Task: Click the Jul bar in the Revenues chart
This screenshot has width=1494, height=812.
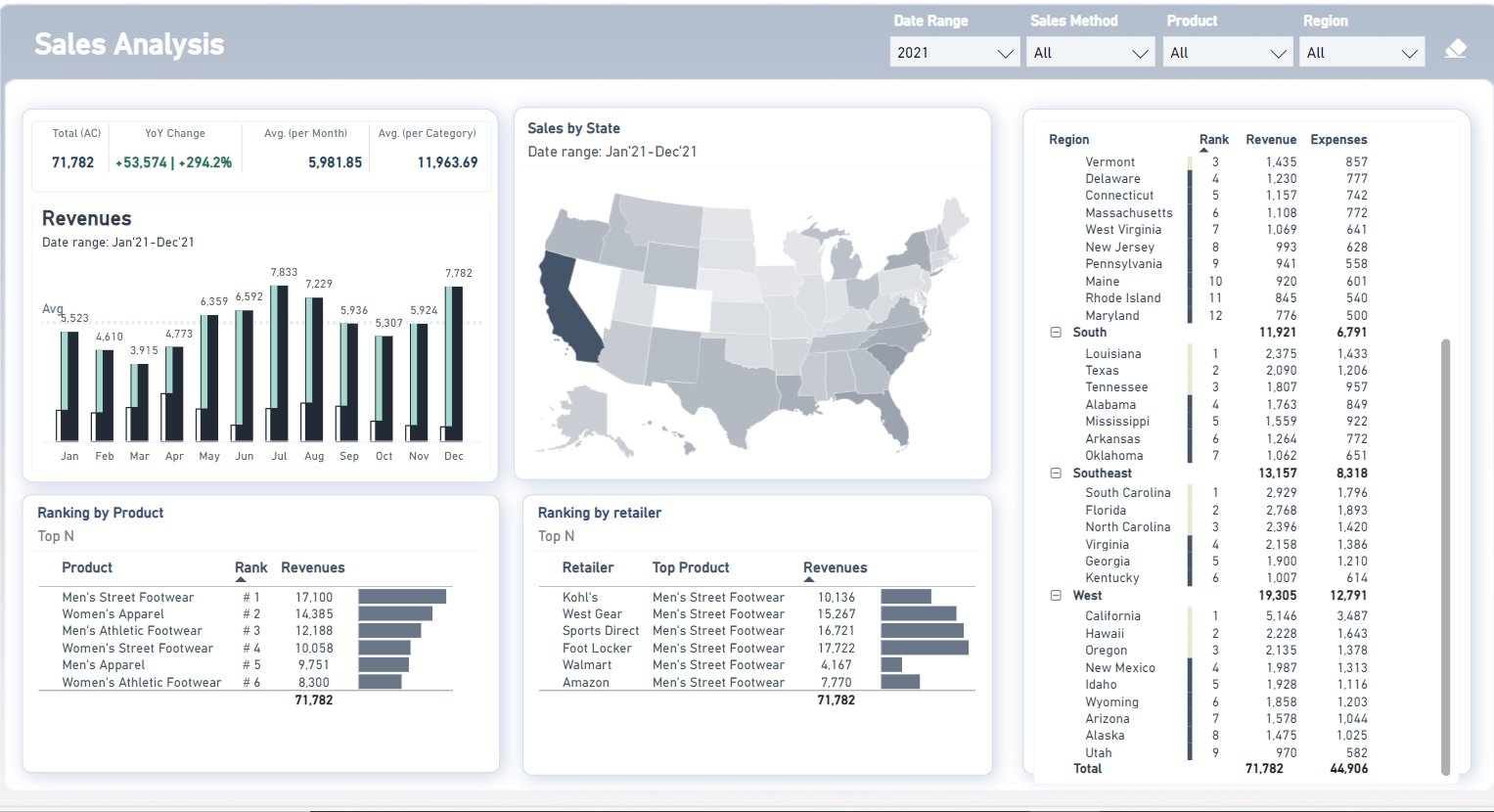Action: pos(280,362)
